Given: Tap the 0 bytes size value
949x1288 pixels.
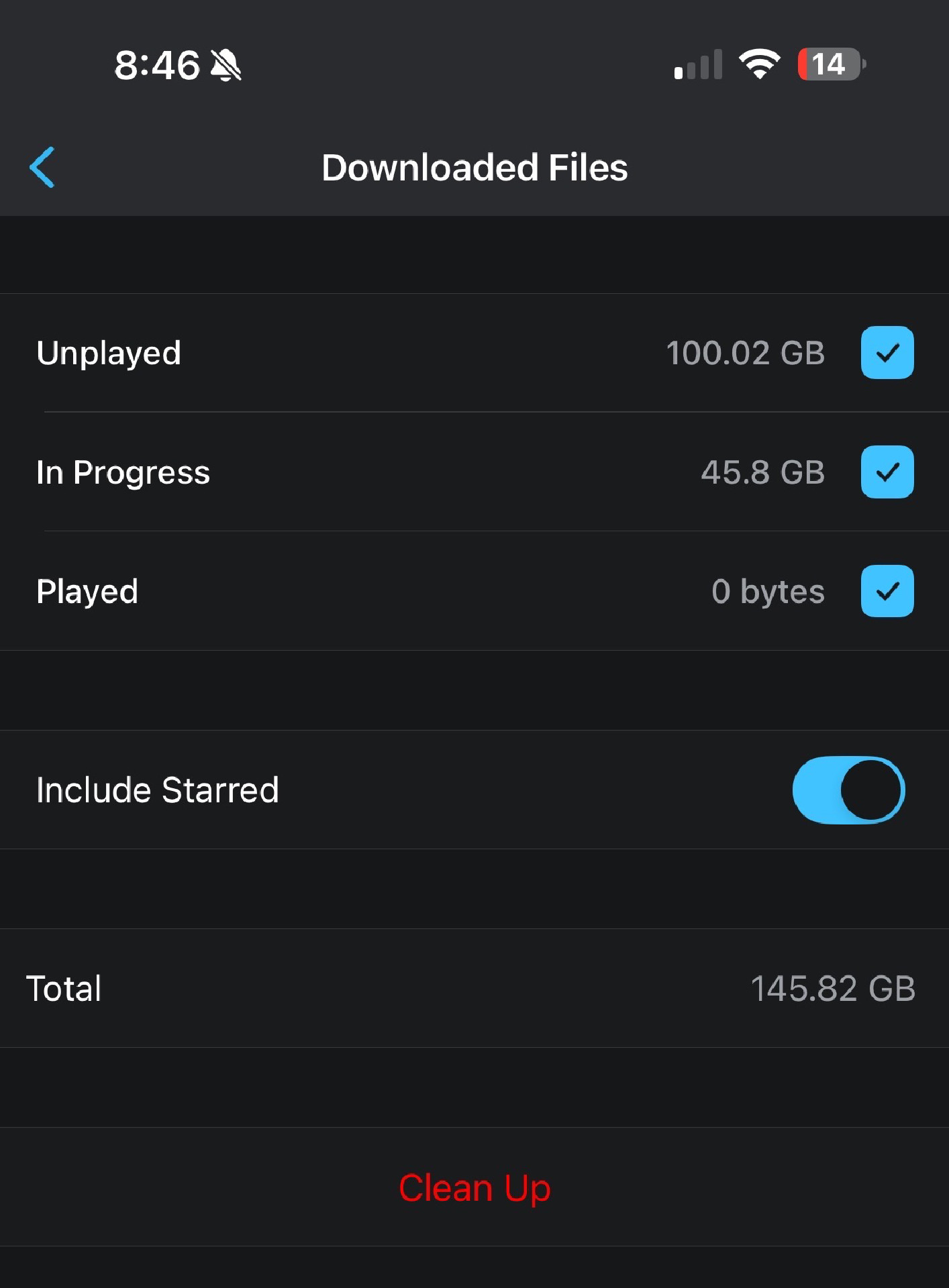Looking at the screenshot, I should 768,592.
